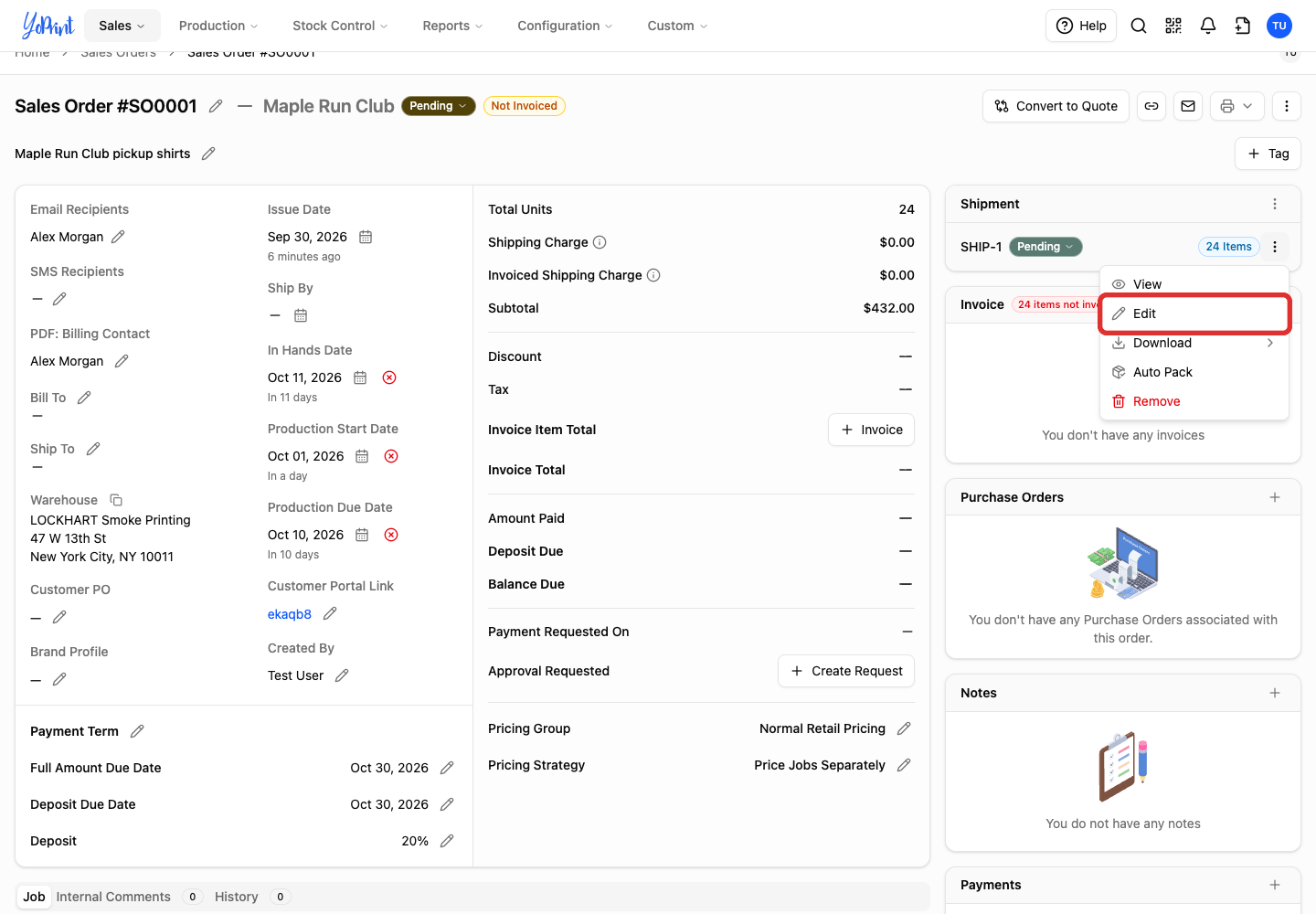Open the Sales dropdown menu
The image size is (1316, 914).
click(122, 26)
